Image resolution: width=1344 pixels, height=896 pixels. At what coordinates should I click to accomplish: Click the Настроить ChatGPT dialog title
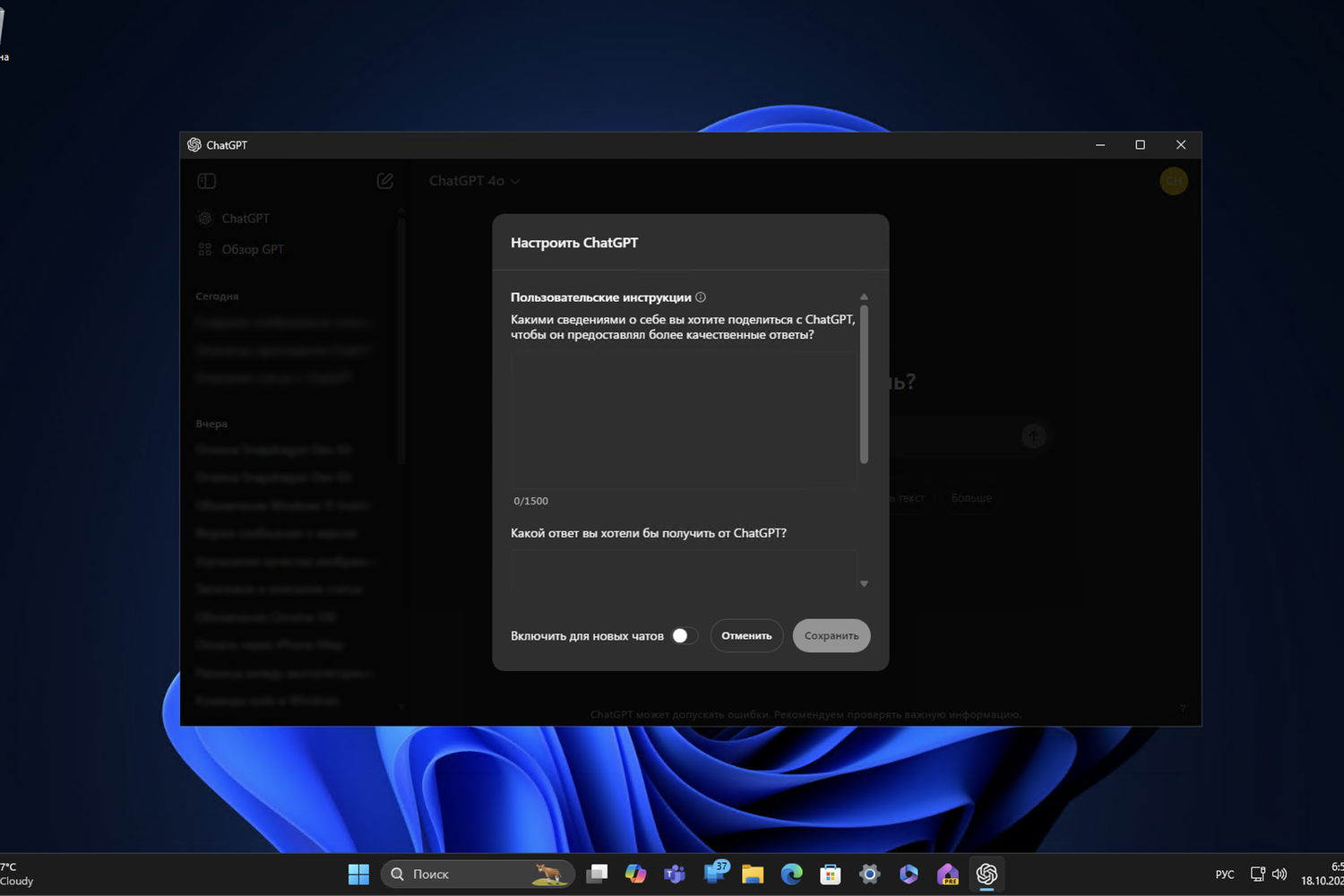tap(574, 243)
